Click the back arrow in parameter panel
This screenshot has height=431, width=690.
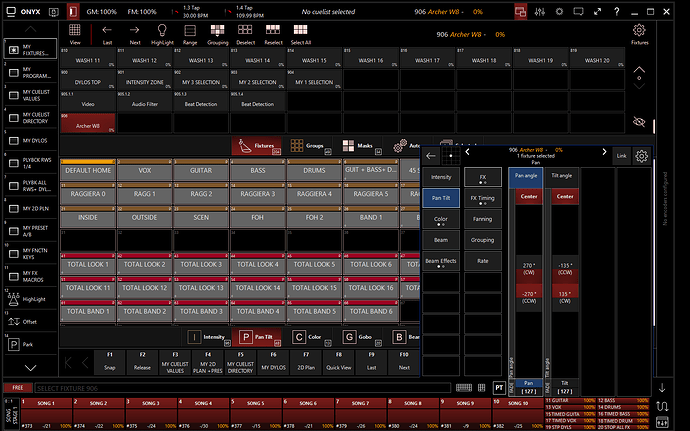tap(431, 156)
